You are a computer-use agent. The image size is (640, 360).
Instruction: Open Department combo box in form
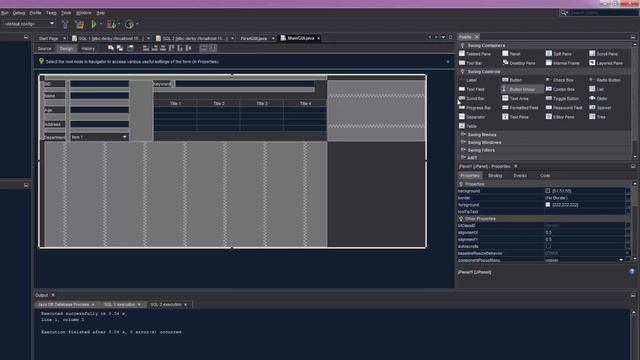[x=100, y=137]
